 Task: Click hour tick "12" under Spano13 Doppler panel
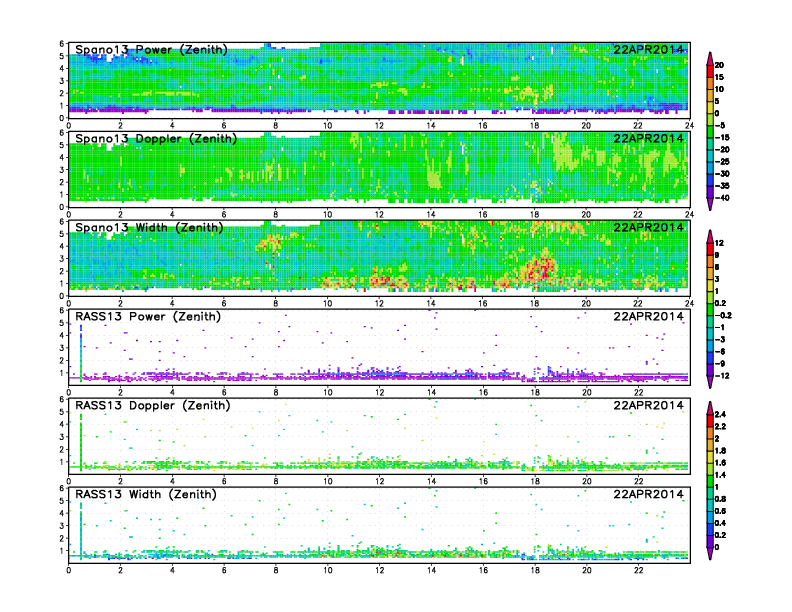[x=379, y=215]
